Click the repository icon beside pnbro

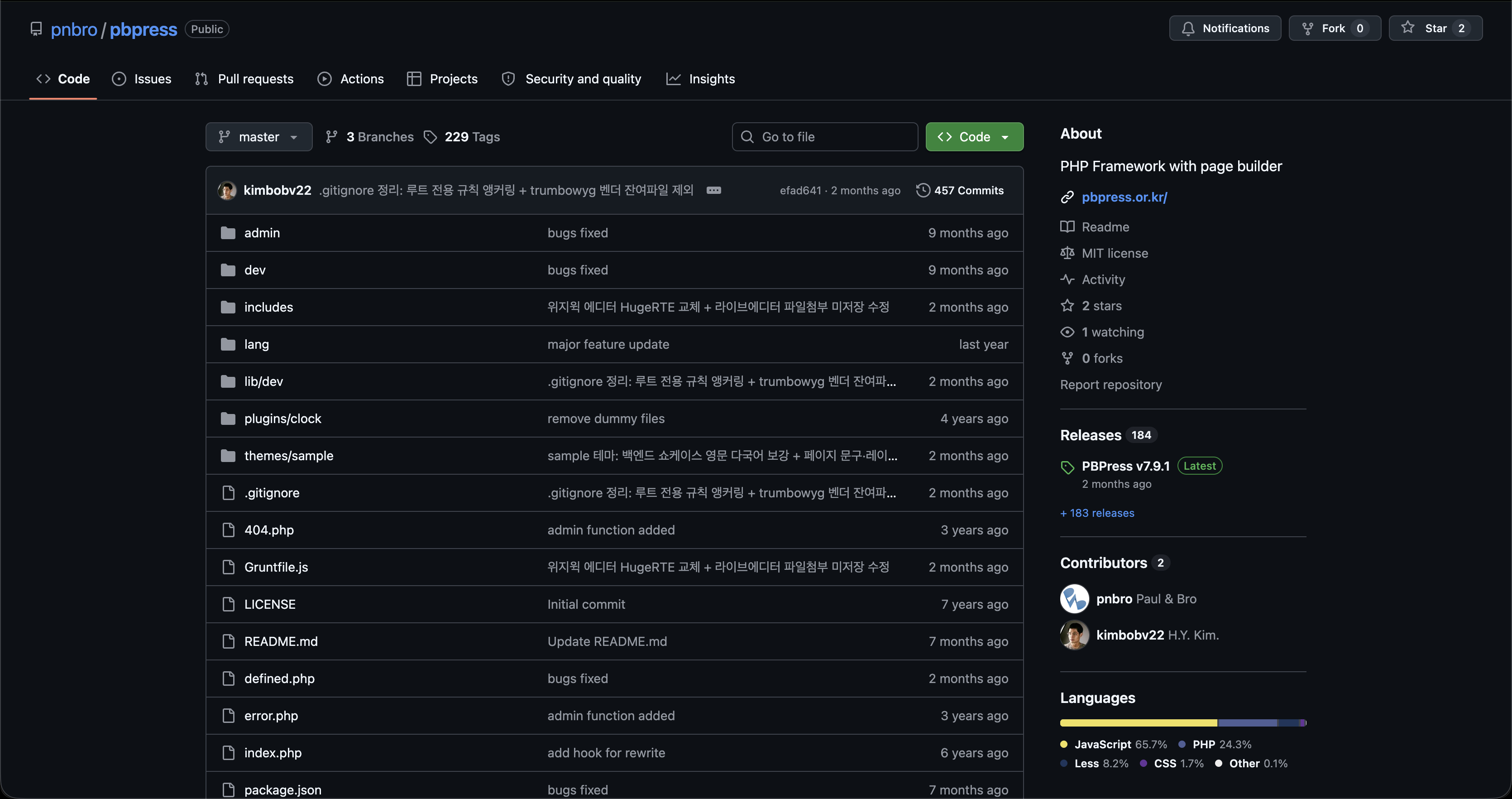click(36, 29)
